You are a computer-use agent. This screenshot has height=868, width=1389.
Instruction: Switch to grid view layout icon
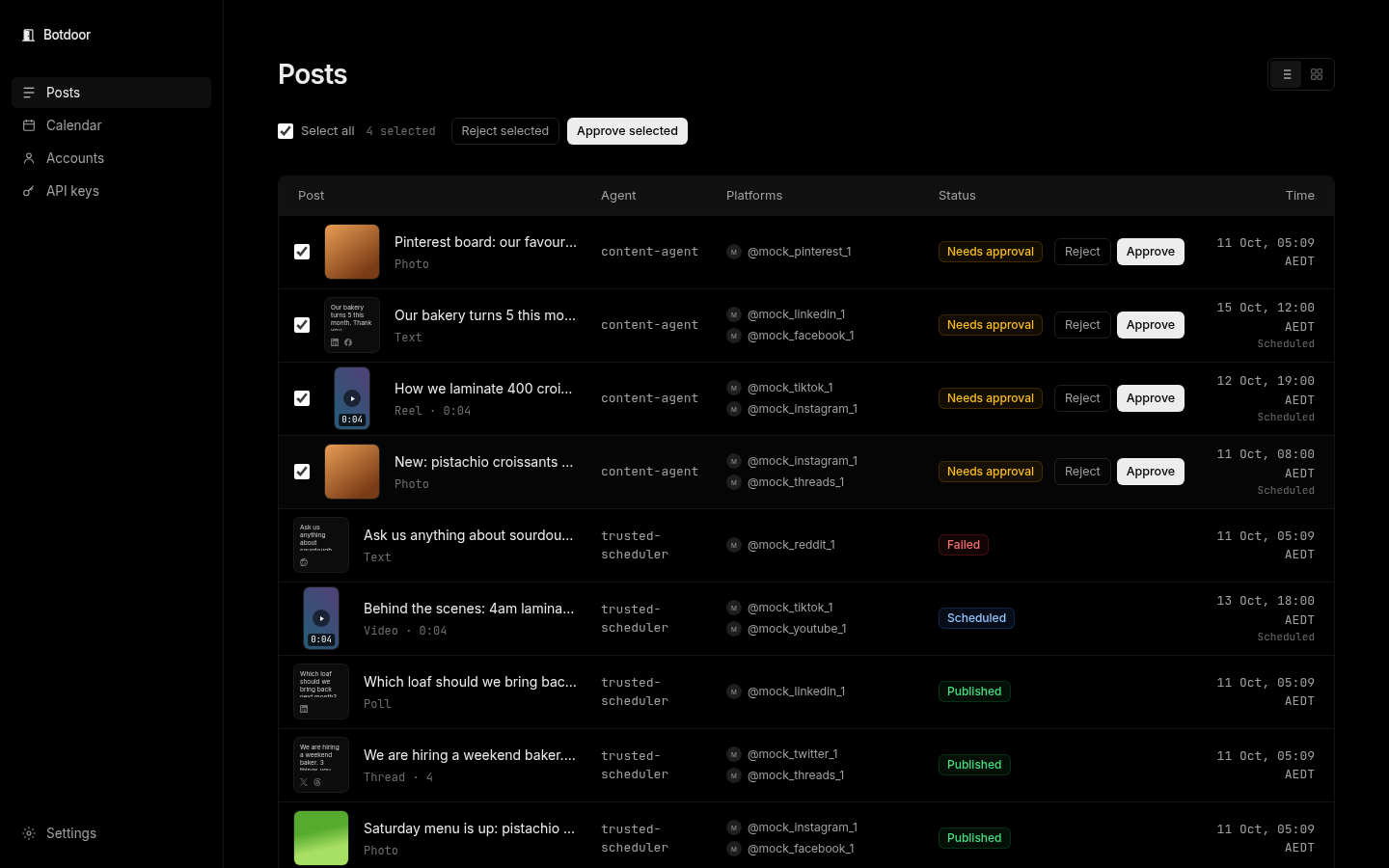(x=1317, y=74)
